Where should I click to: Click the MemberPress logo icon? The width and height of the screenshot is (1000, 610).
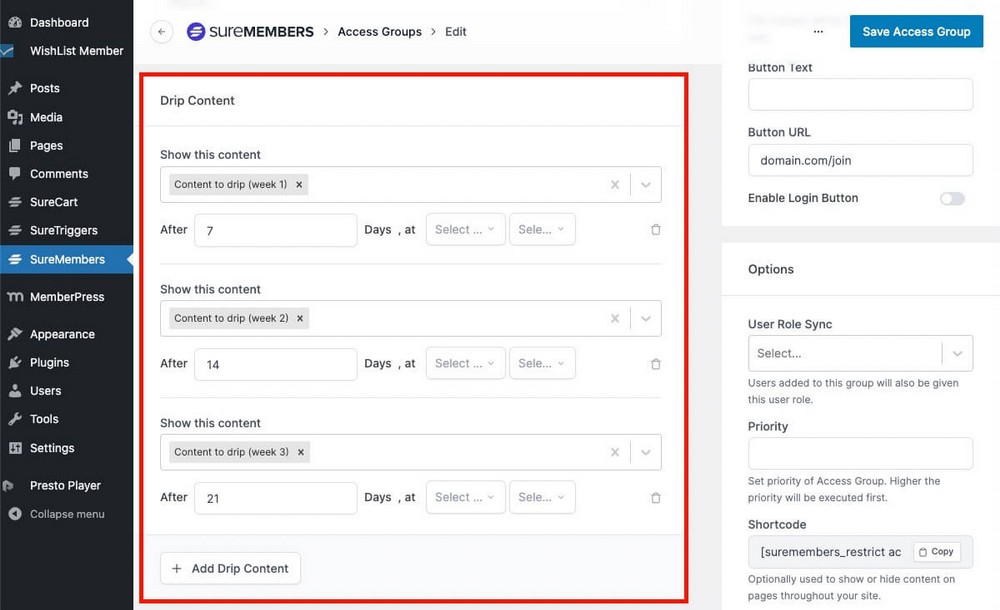pyautogui.click(x=15, y=297)
